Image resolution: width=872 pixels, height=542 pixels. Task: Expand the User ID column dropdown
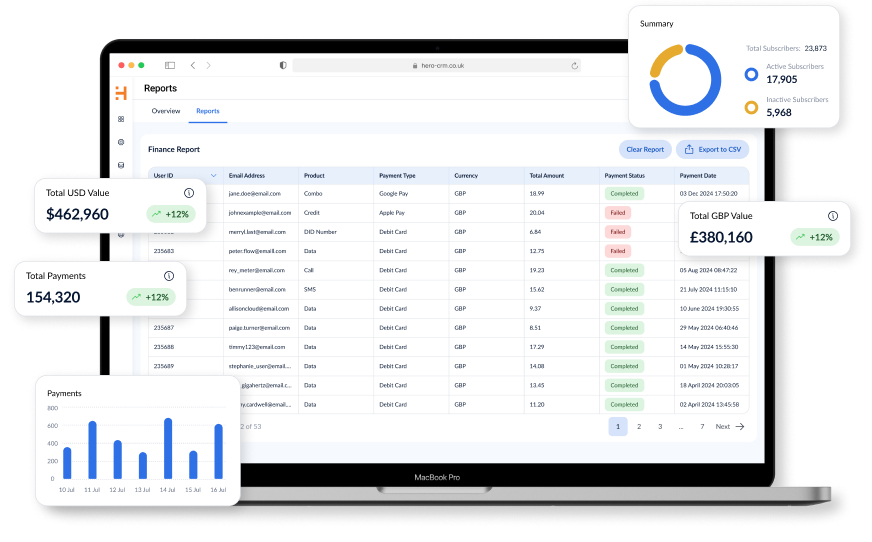click(213, 175)
